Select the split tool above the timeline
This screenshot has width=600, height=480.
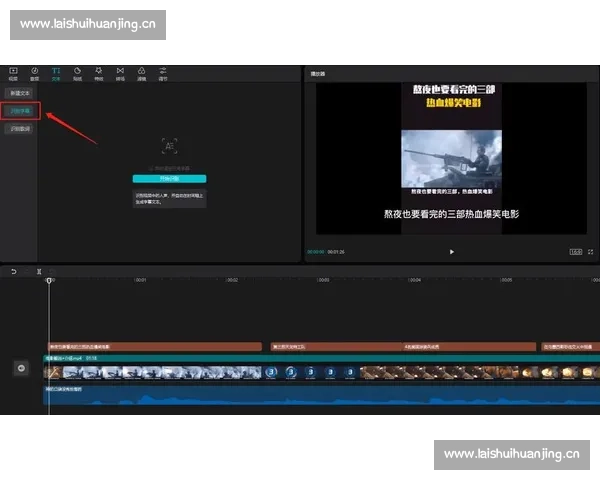[39, 271]
